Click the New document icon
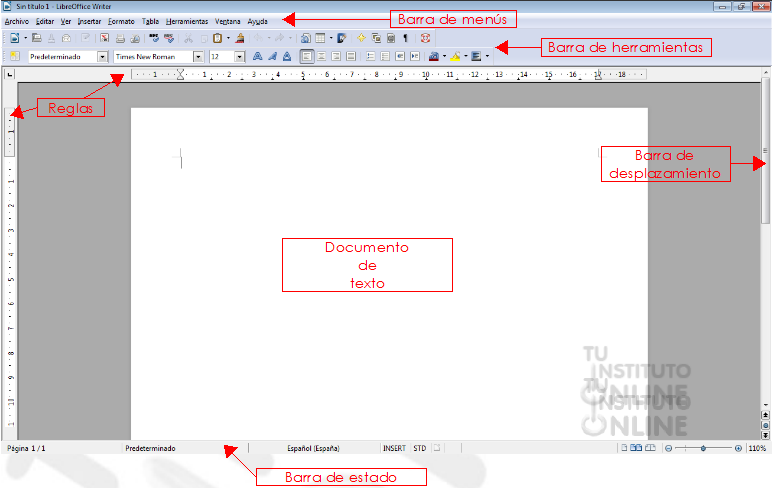This screenshot has height=488, width=772. [x=14, y=38]
